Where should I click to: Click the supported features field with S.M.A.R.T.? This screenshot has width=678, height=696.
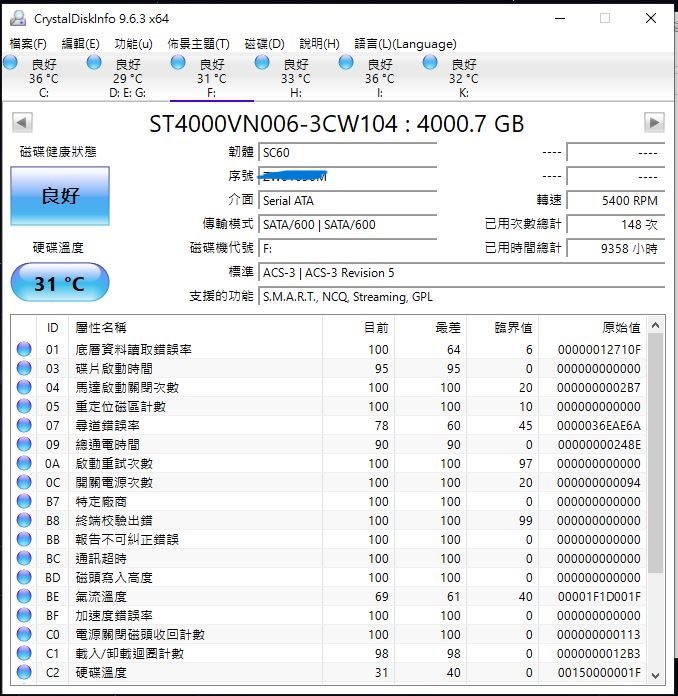pyautogui.click(x=462, y=296)
